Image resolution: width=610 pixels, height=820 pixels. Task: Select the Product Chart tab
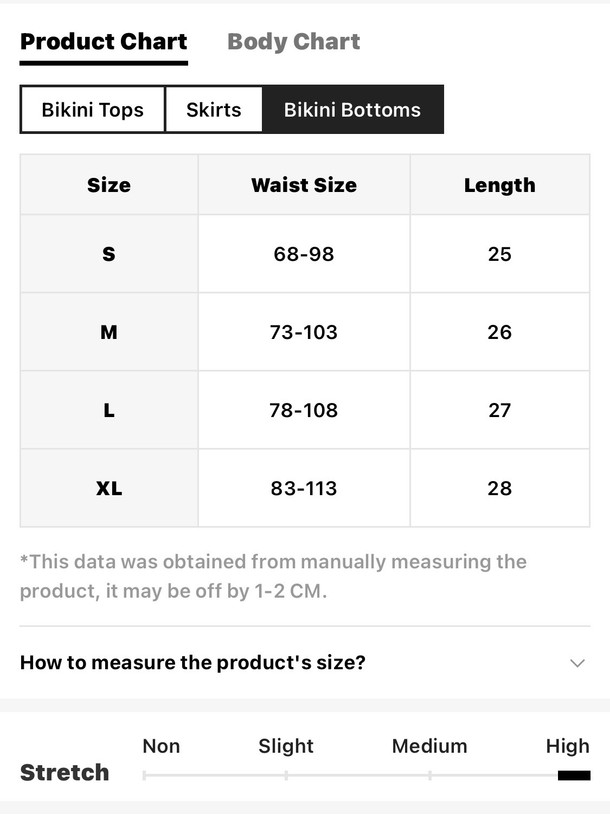coord(104,41)
